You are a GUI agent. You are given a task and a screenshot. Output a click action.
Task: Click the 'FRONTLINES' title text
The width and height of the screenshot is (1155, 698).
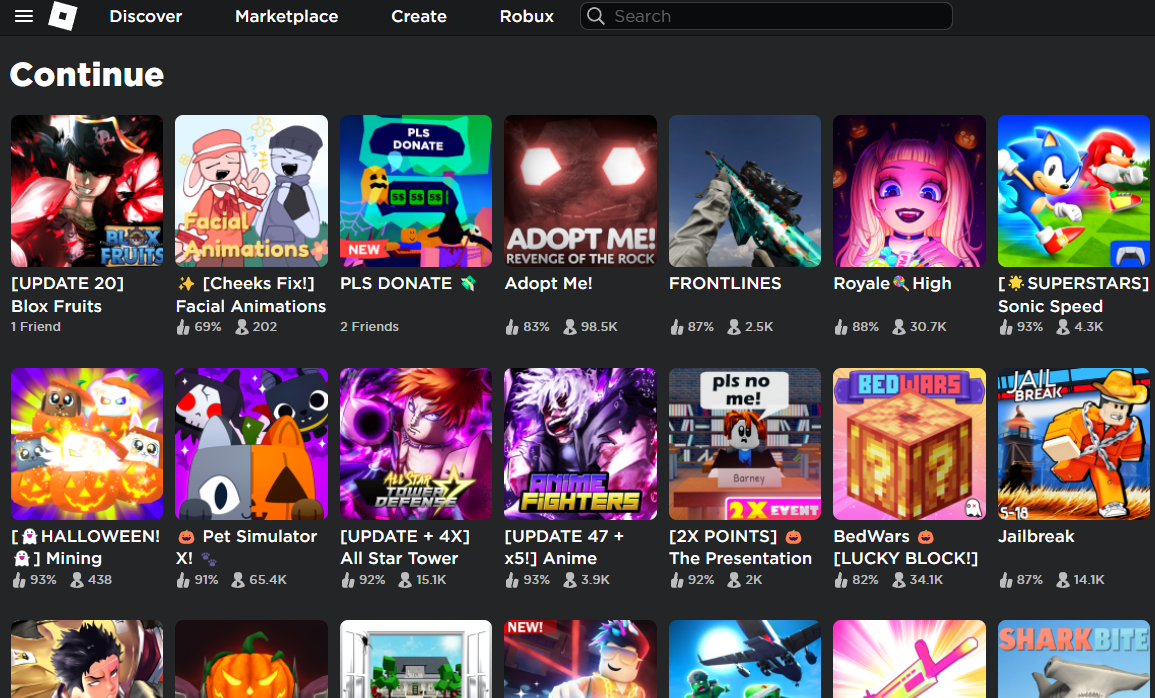[726, 283]
